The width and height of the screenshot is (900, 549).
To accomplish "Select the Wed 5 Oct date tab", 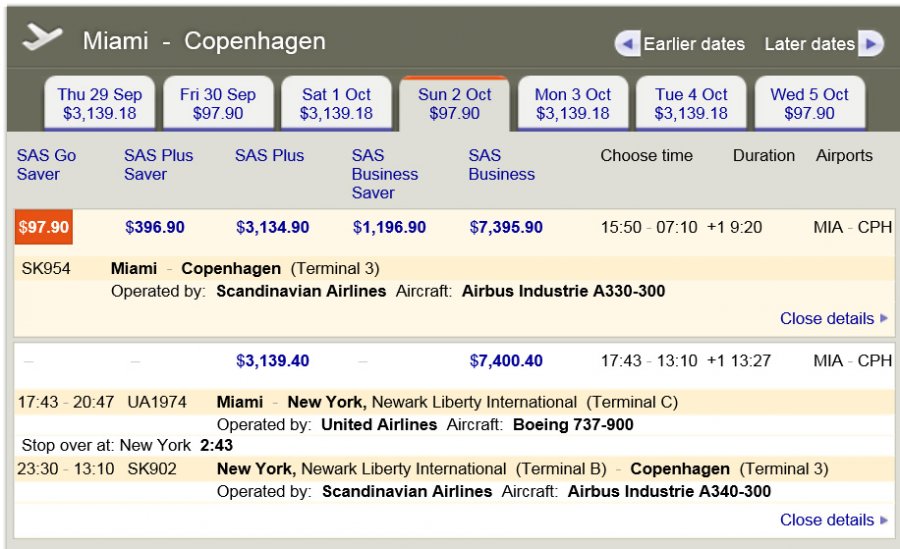I will pos(809,103).
